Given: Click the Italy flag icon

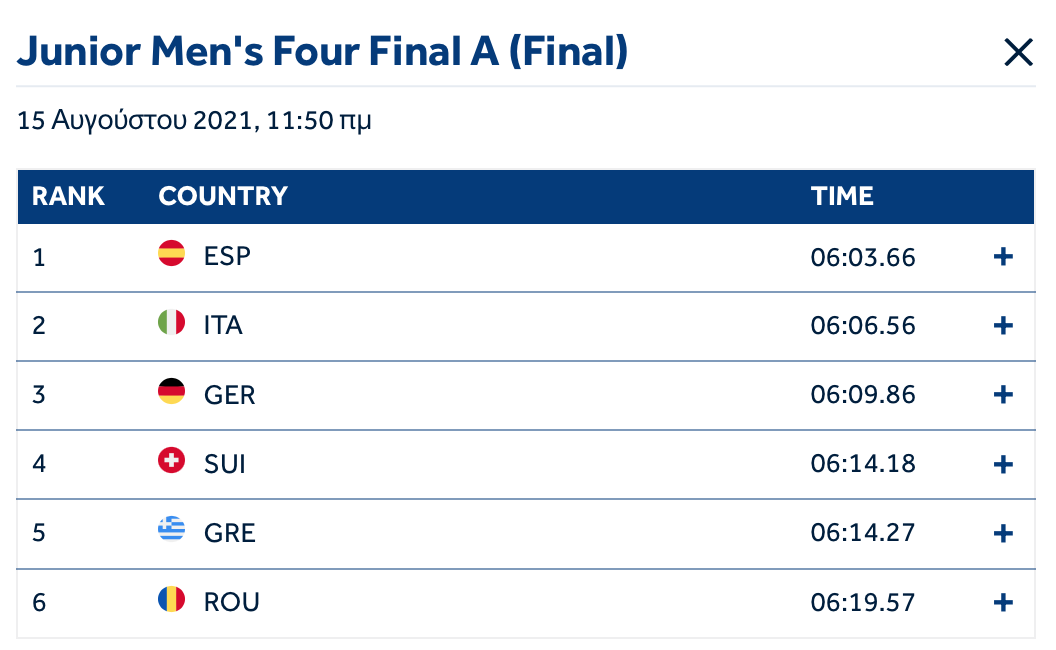Looking at the screenshot, I should (172, 323).
